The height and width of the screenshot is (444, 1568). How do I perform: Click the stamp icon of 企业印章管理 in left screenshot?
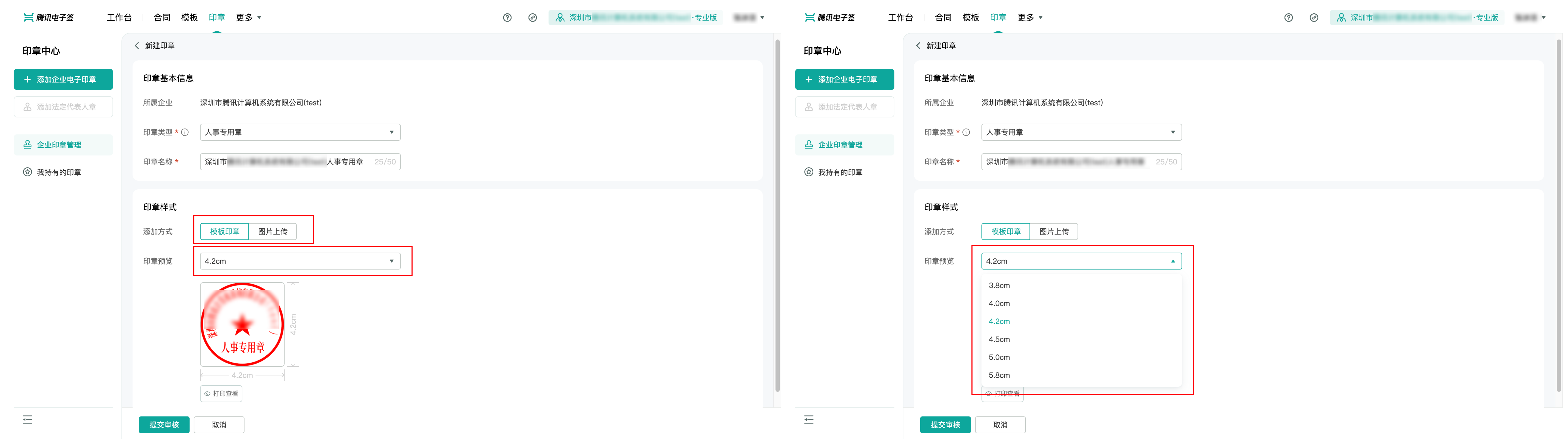[27, 145]
